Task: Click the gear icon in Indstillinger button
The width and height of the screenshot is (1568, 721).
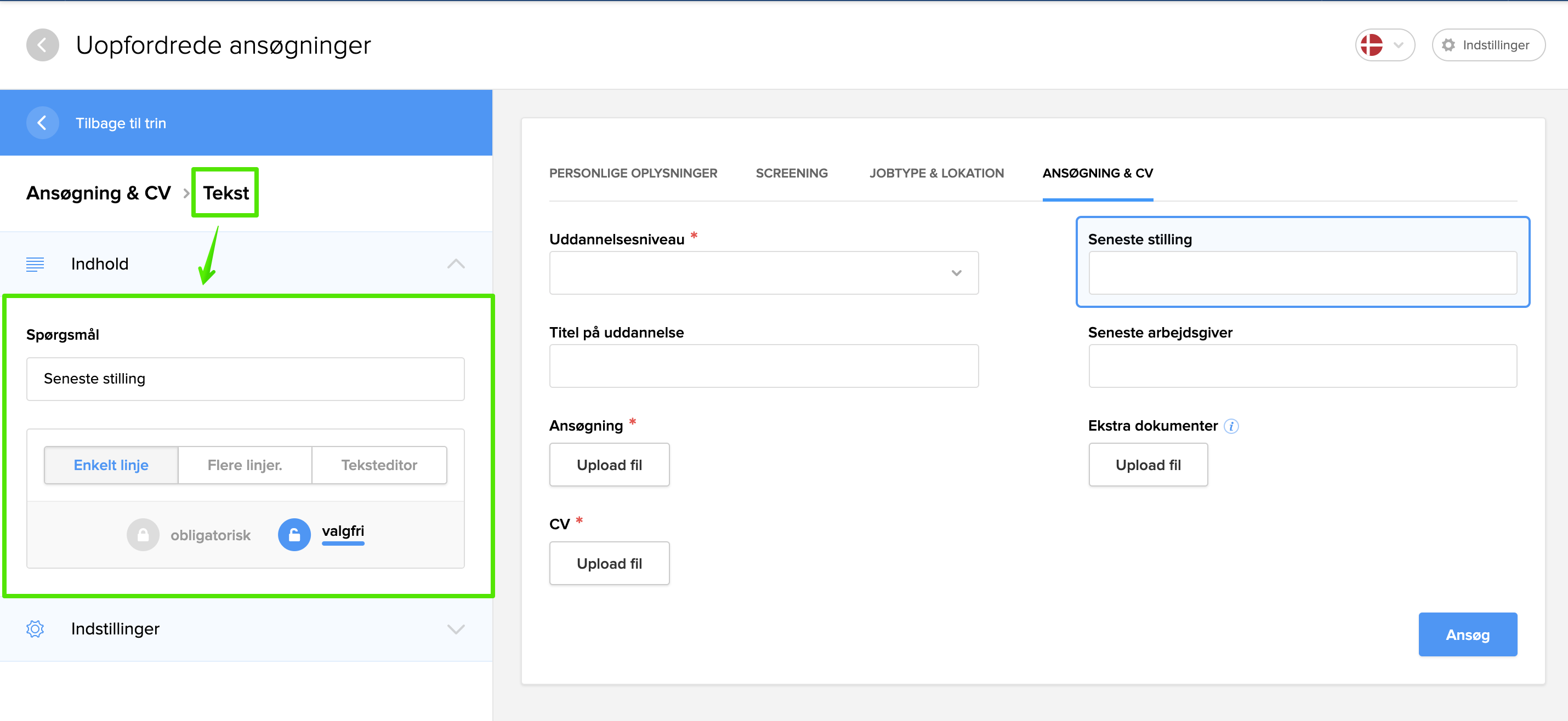Action: [1448, 45]
